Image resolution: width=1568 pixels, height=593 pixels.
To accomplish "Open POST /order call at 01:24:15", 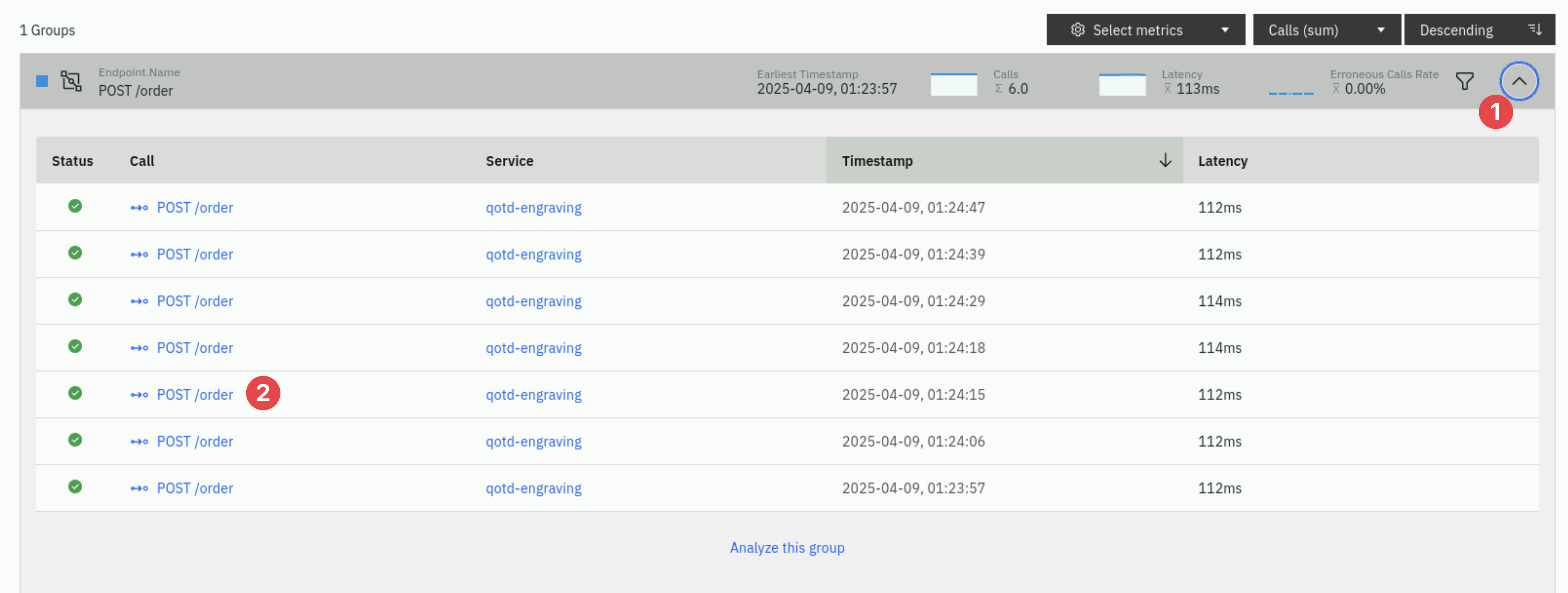I will pyautogui.click(x=195, y=395).
